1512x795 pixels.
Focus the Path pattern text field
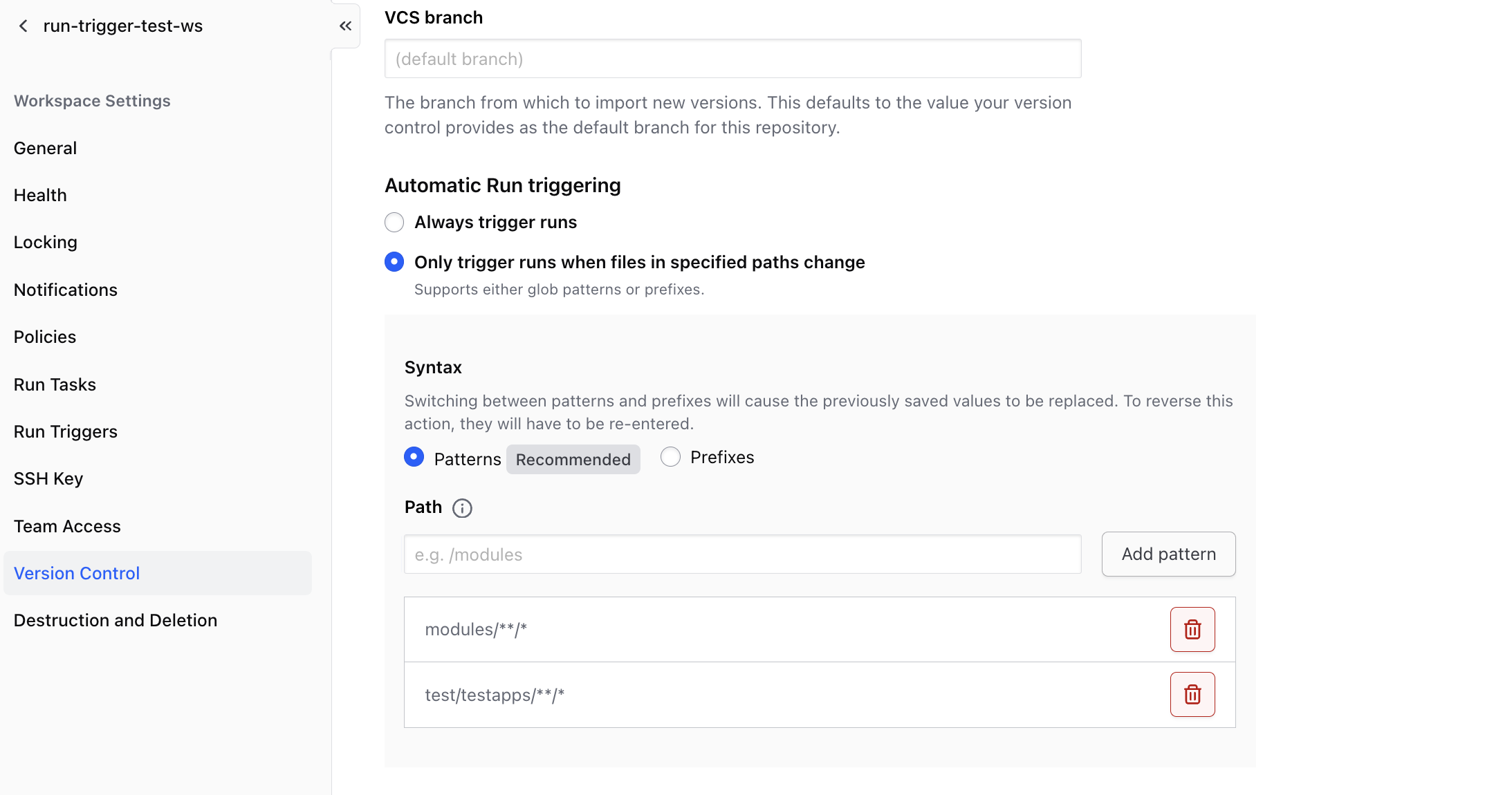click(742, 554)
